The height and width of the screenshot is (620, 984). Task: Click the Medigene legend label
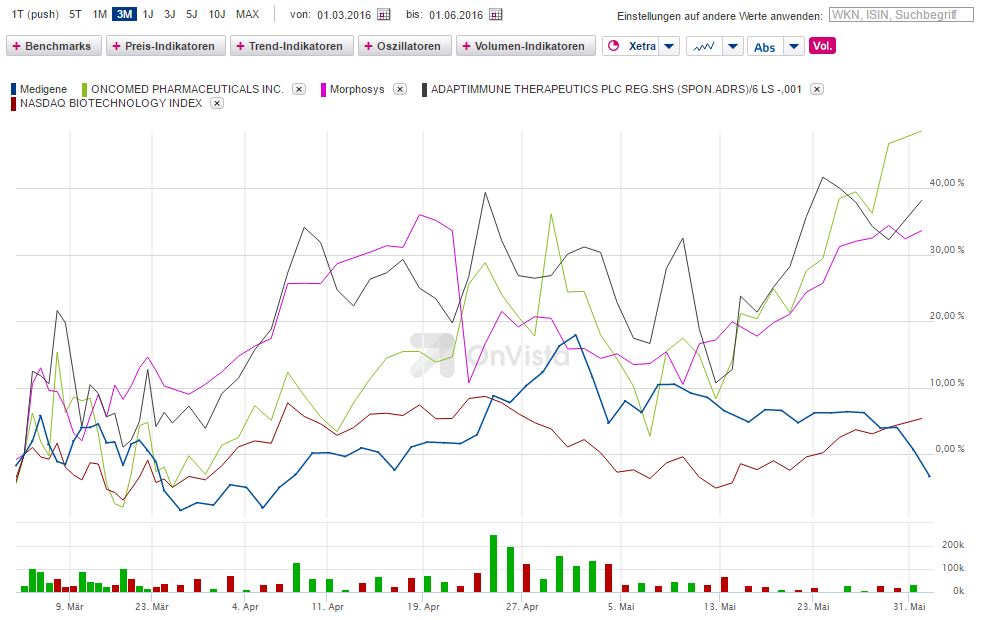click(x=43, y=89)
